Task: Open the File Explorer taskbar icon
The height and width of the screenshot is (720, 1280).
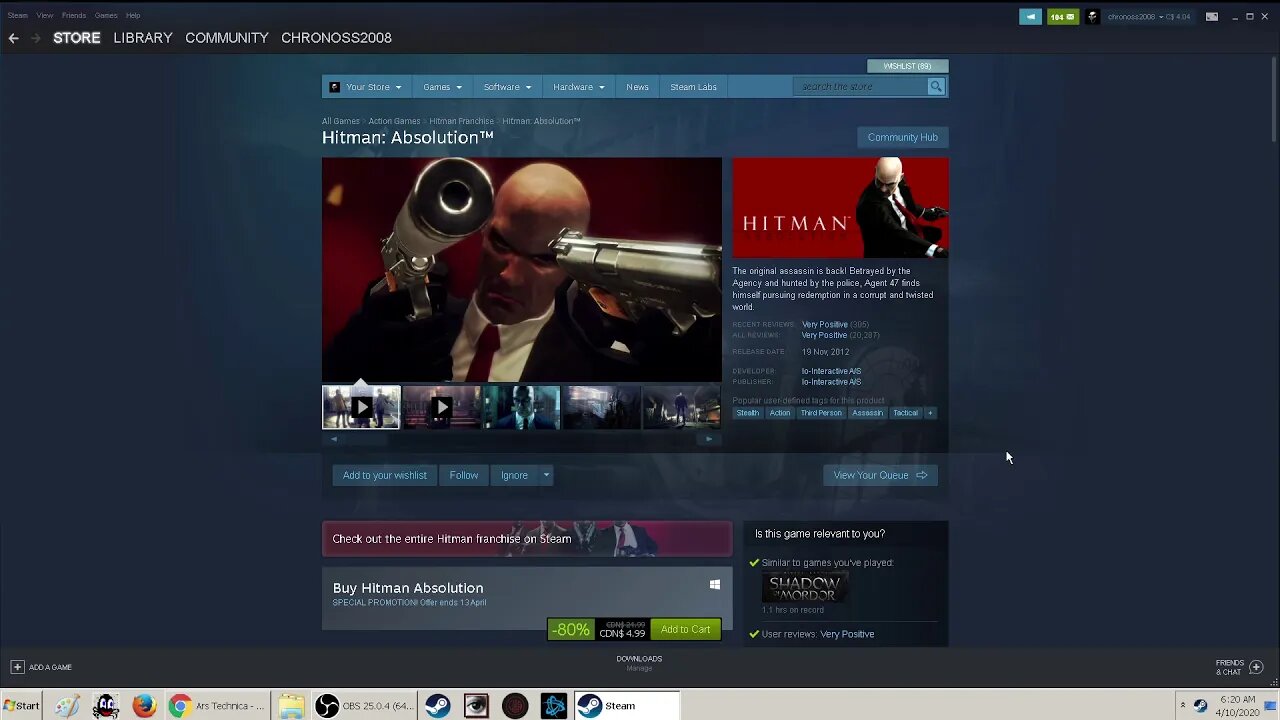Action: [x=291, y=706]
